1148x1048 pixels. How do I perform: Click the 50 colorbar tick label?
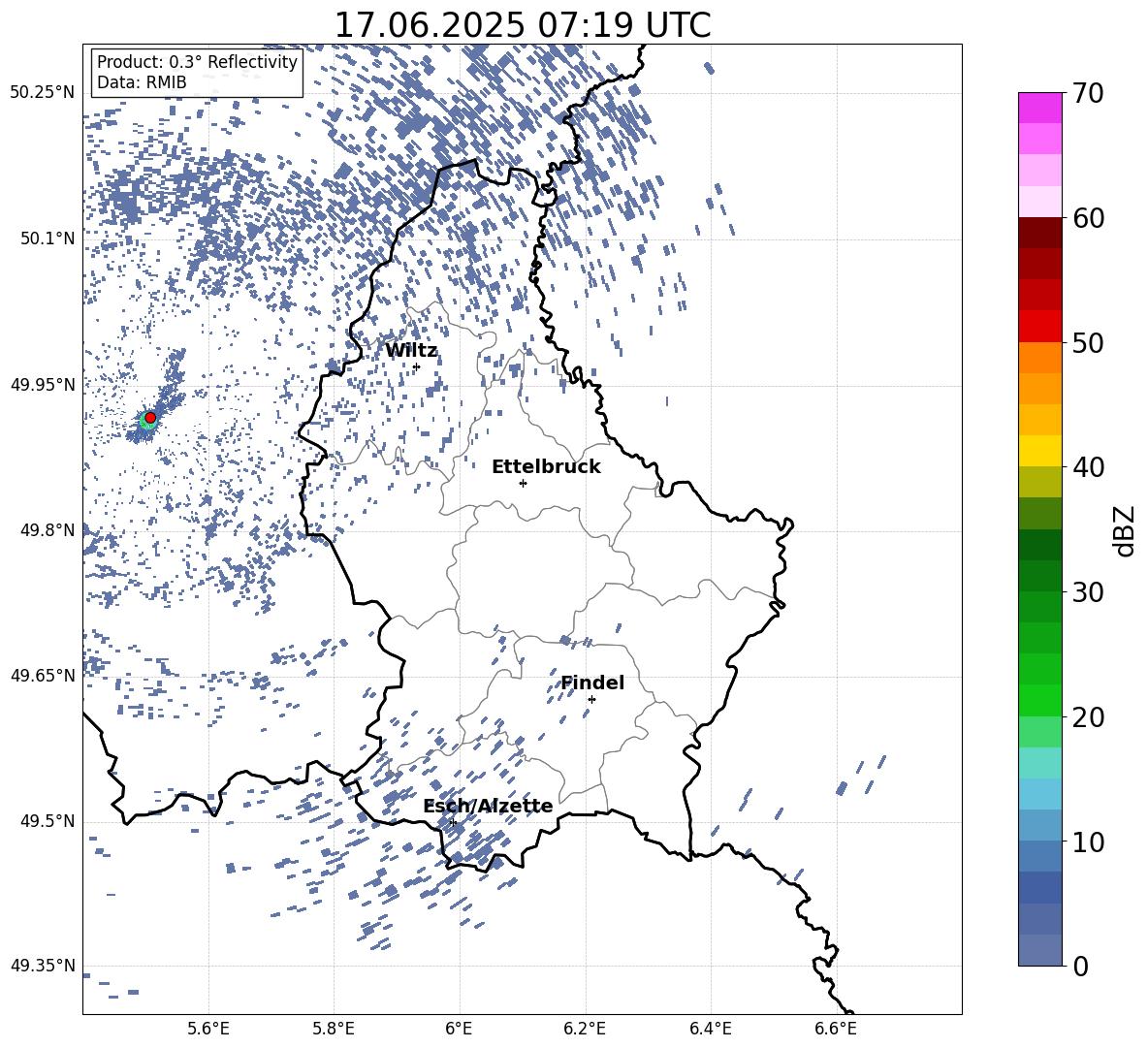pyautogui.click(x=1088, y=342)
